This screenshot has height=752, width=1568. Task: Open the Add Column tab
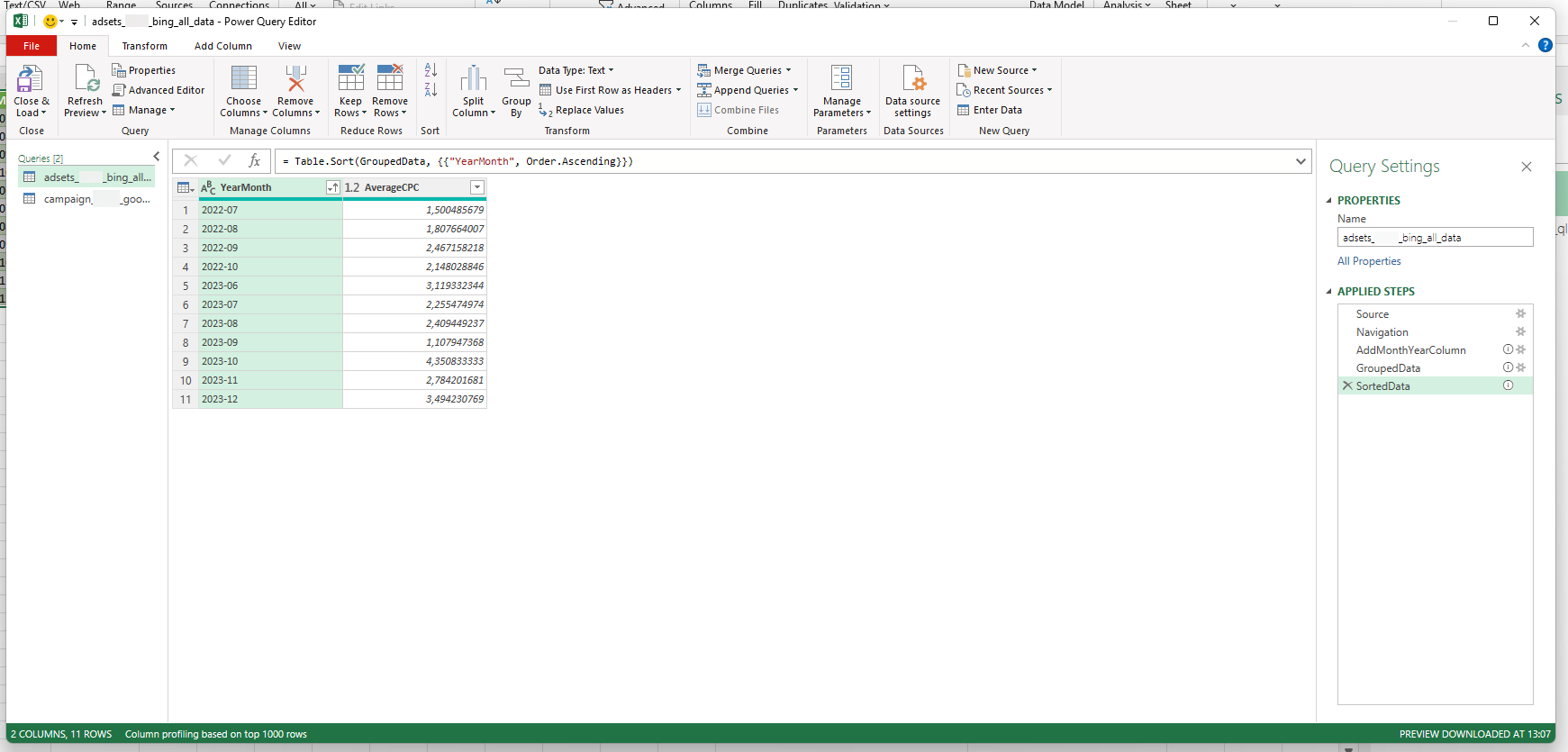click(x=222, y=46)
